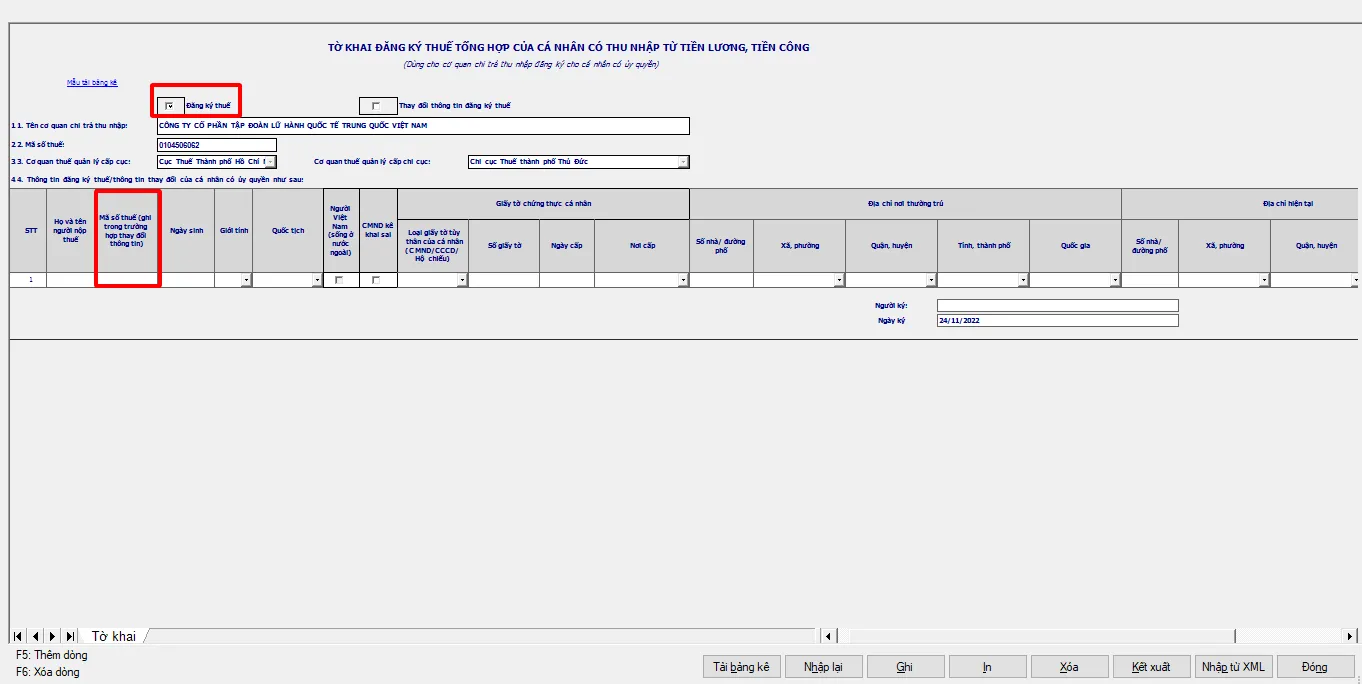This screenshot has height=684, width=1362.
Task: Click Họ và tên người nộp thuế cell row 1
Action: 71,280
